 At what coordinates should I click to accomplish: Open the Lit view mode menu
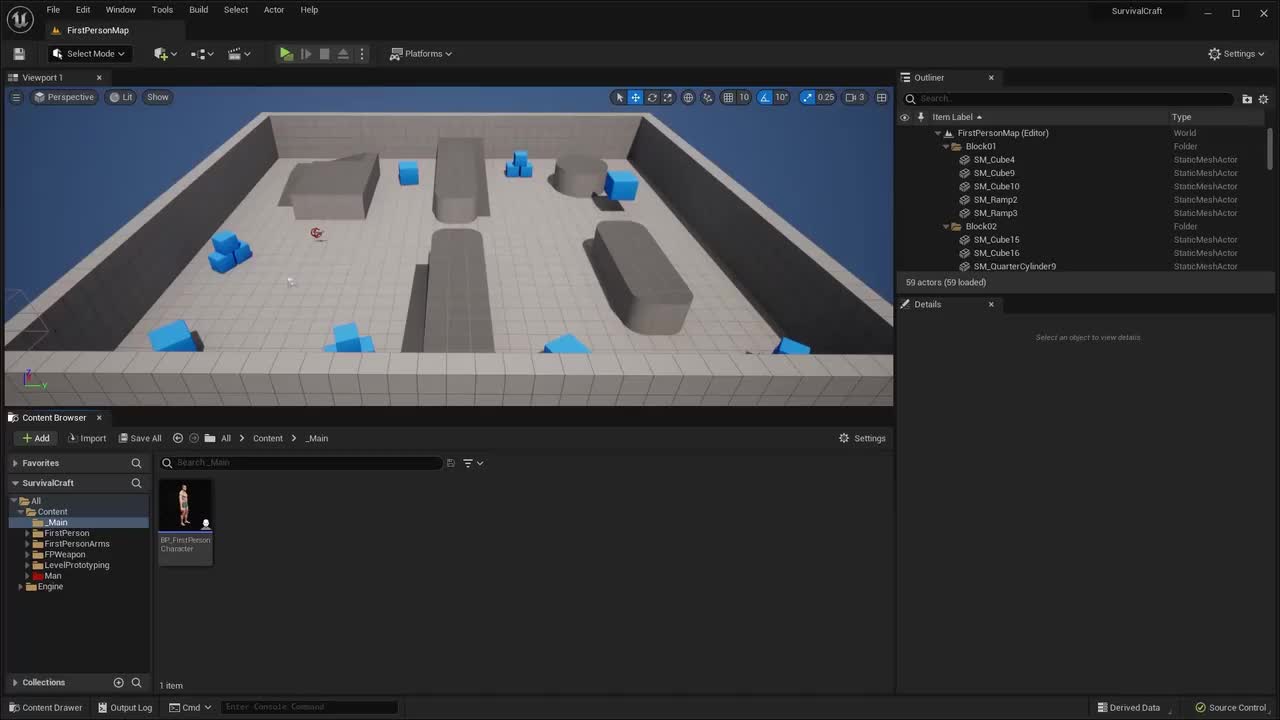[121, 97]
